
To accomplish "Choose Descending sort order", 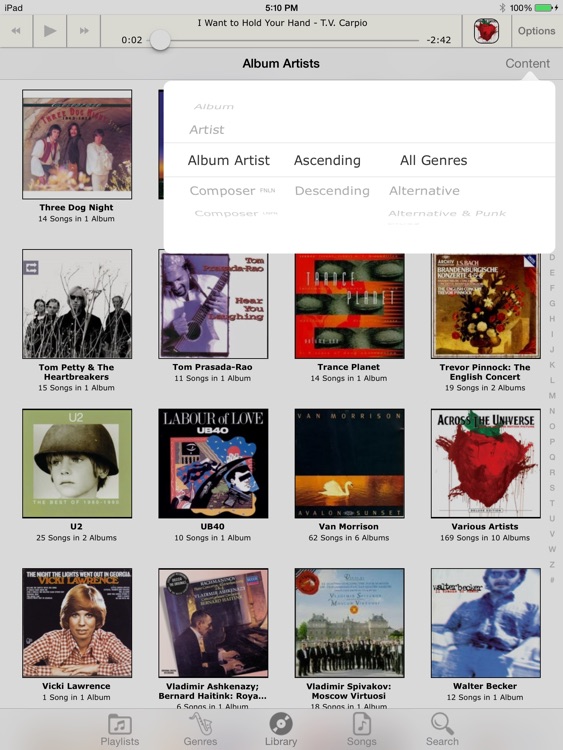I will [332, 191].
